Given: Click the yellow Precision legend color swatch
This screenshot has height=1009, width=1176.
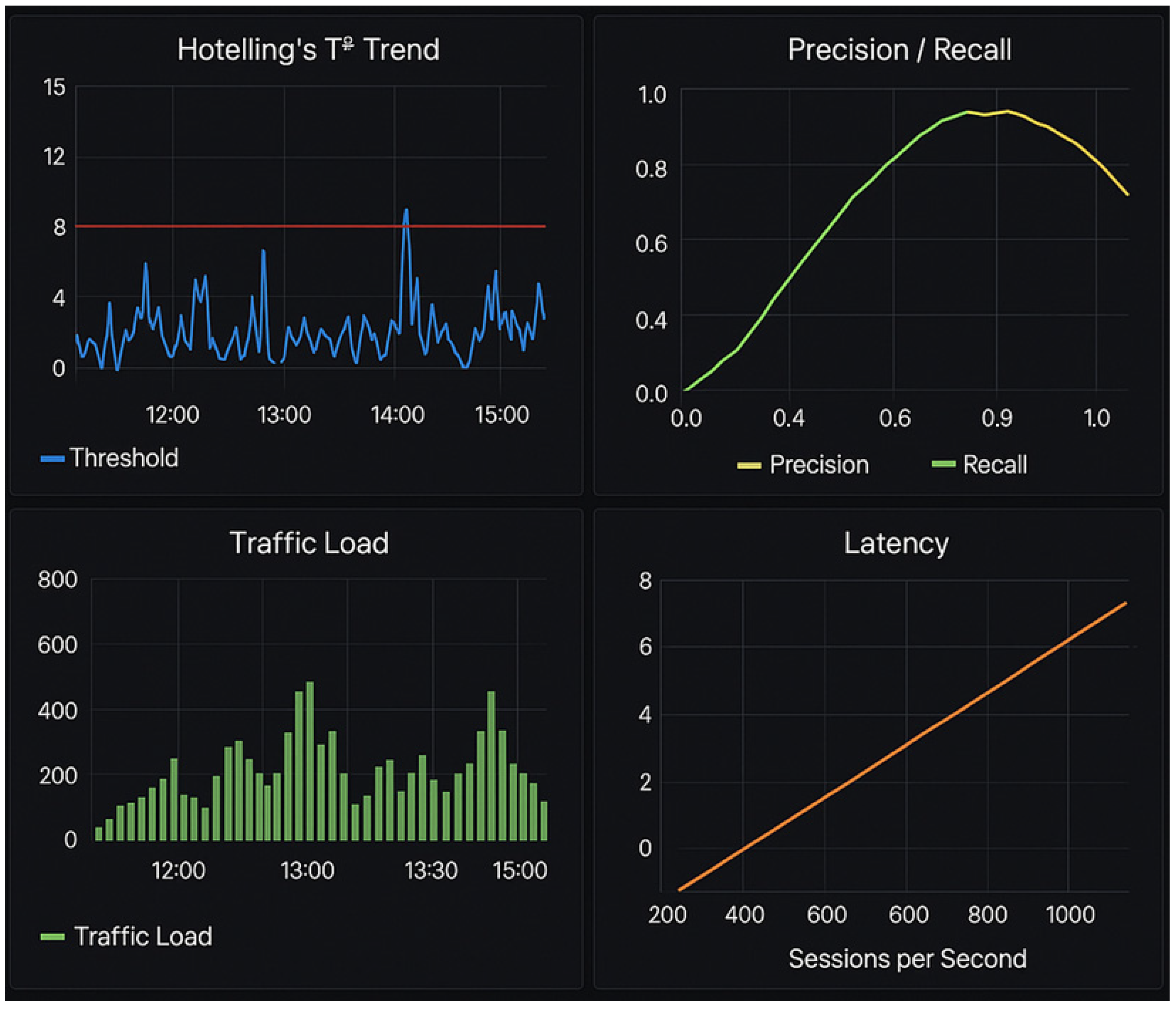Looking at the screenshot, I should pos(749,466).
